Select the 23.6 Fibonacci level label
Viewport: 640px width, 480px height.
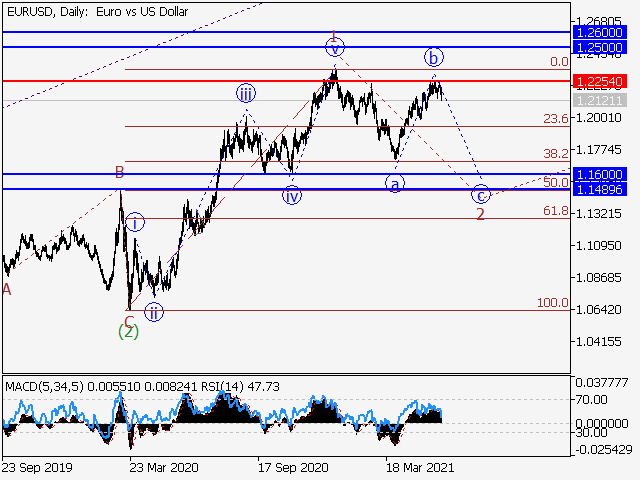[x=556, y=119]
